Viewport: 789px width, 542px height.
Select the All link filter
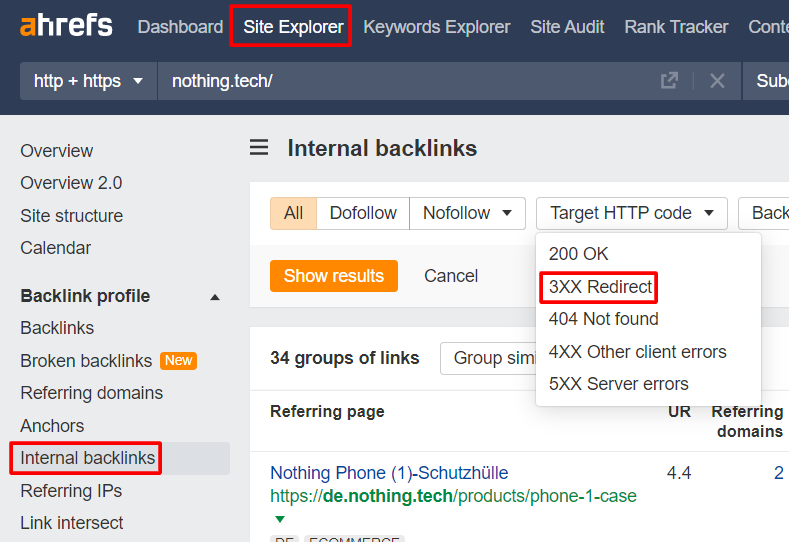coord(293,213)
